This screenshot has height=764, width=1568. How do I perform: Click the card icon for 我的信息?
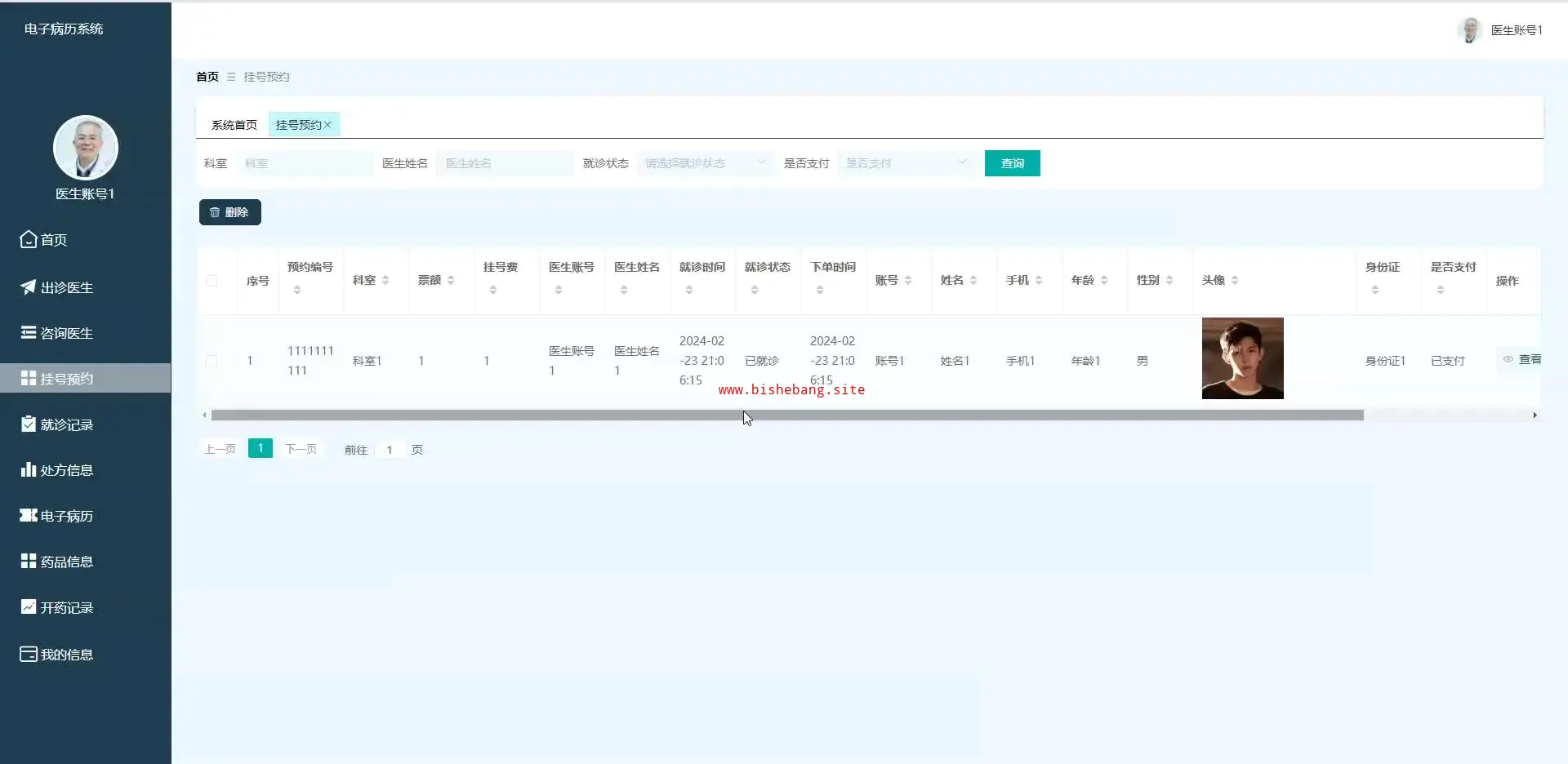(x=29, y=655)
